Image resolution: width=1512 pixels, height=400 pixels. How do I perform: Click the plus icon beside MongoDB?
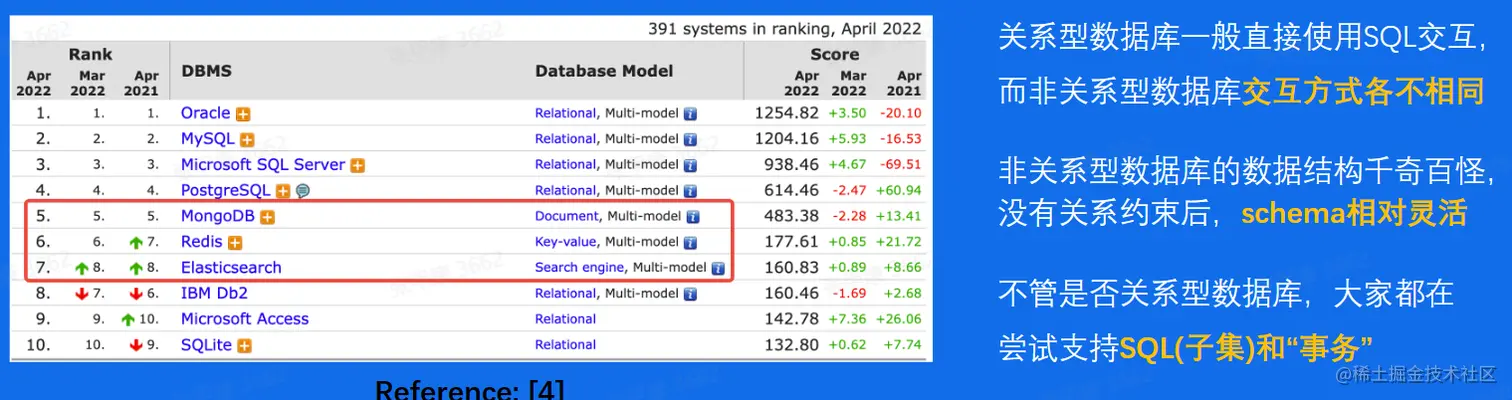click(x=268, y=217)
